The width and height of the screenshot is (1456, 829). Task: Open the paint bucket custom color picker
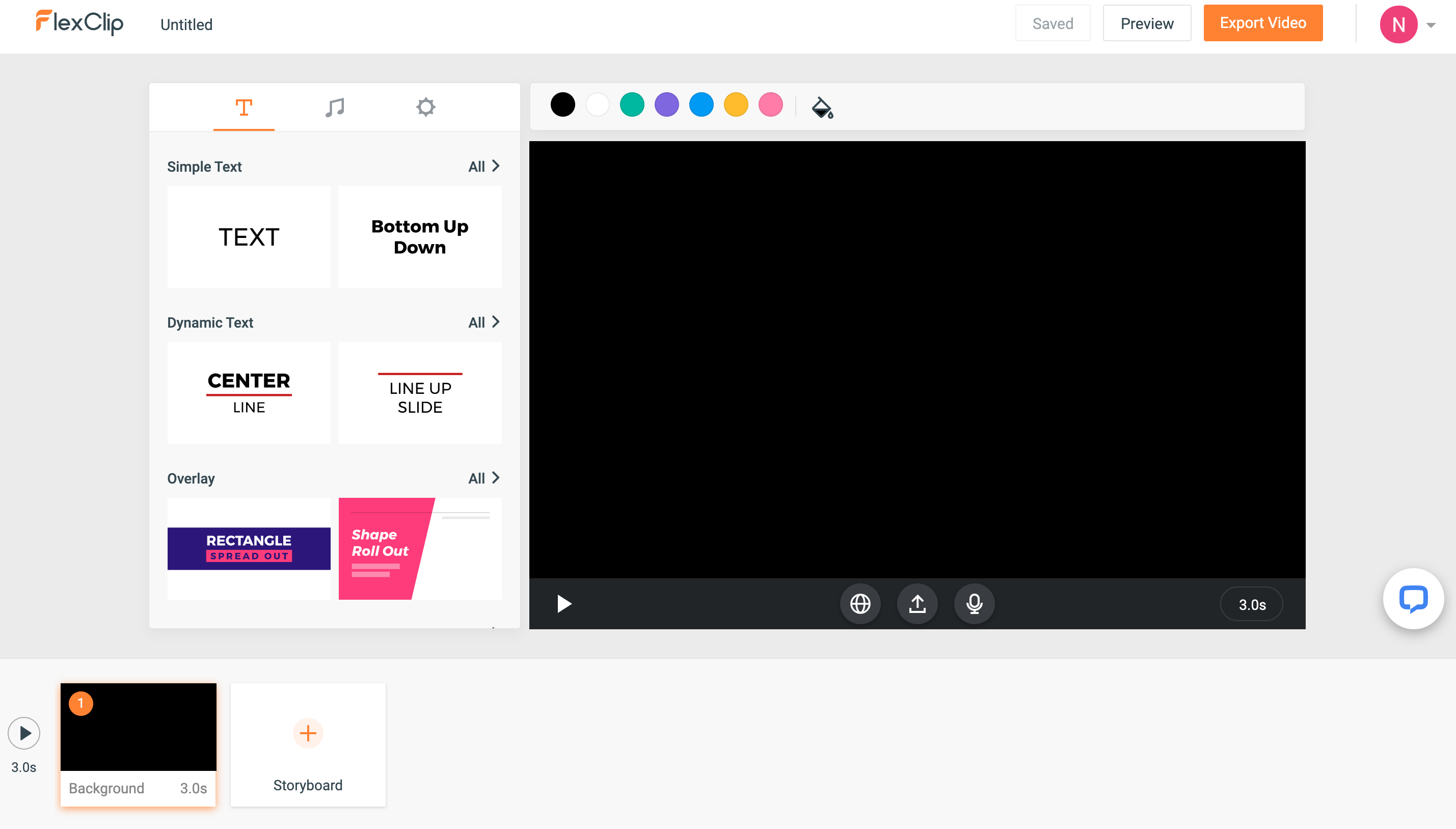(822, 107)
